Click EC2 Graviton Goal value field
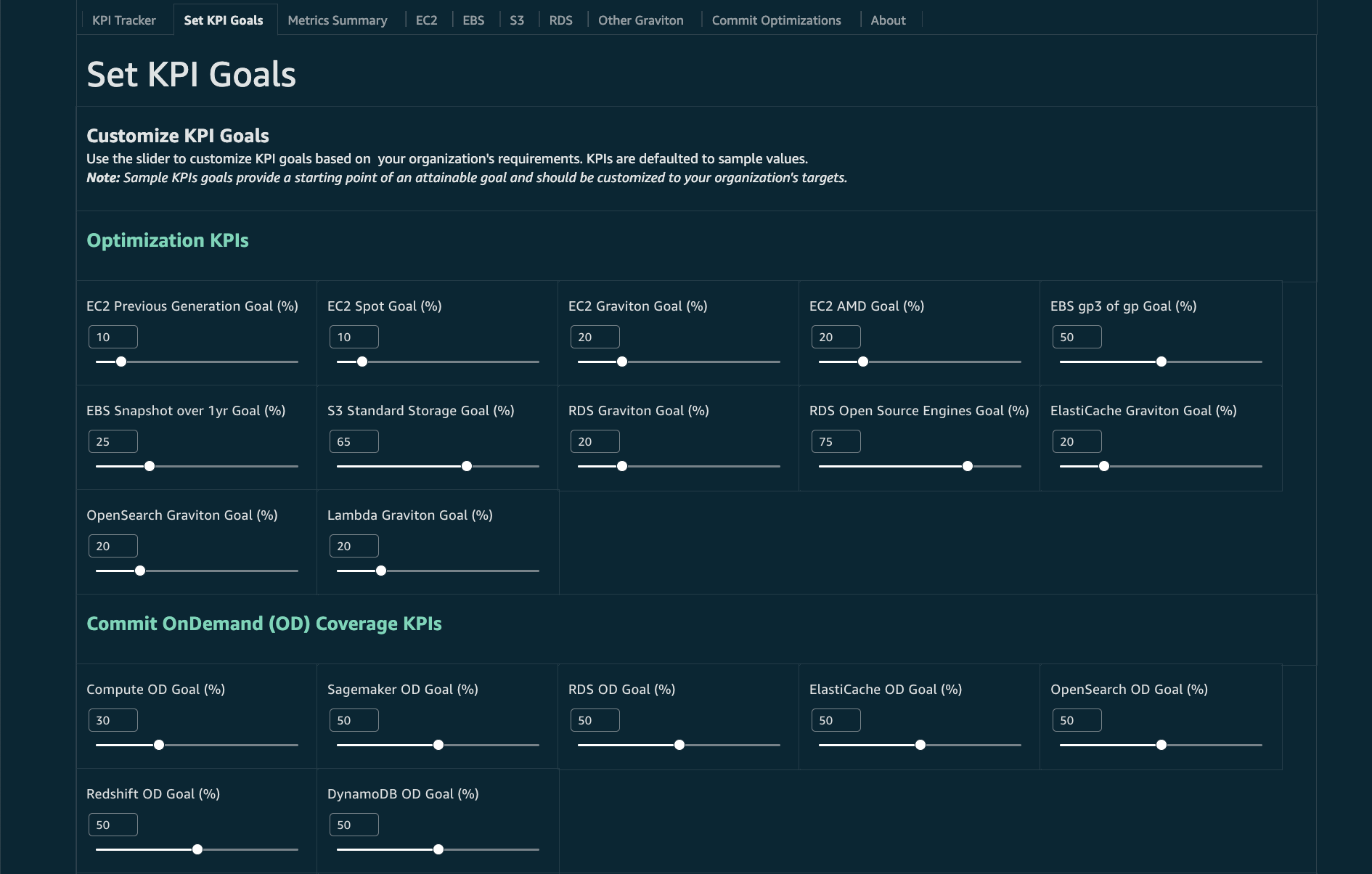 595,337
